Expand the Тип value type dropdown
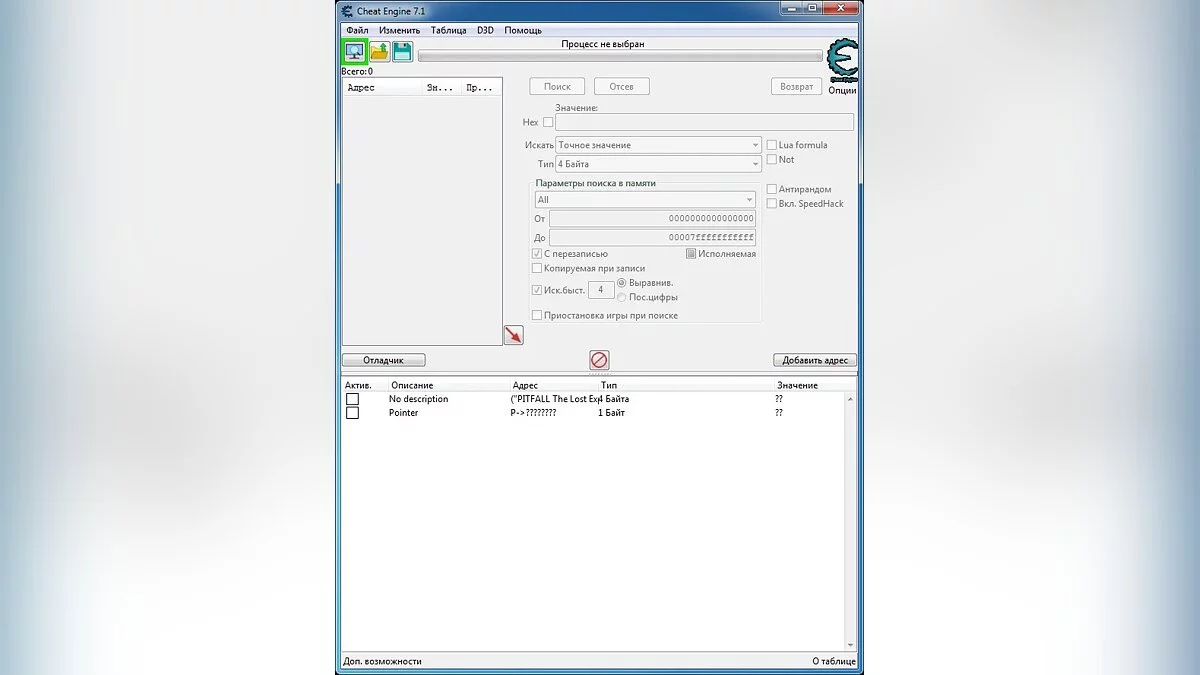This screenshot has width=1200, height=675. tap(658, 164)
